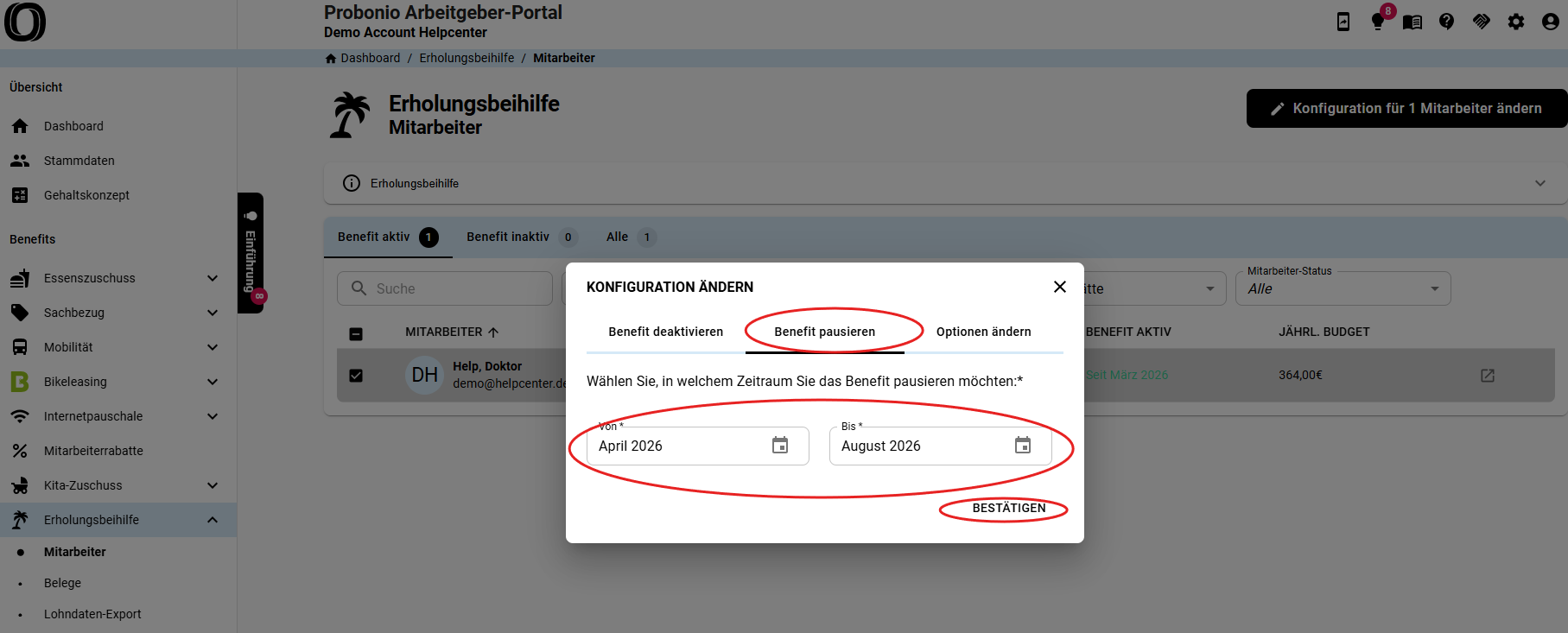Click the Von date field April 2026
This screenshot has width=1568, height=633.
pyautogui.click(x=698, y=446)
